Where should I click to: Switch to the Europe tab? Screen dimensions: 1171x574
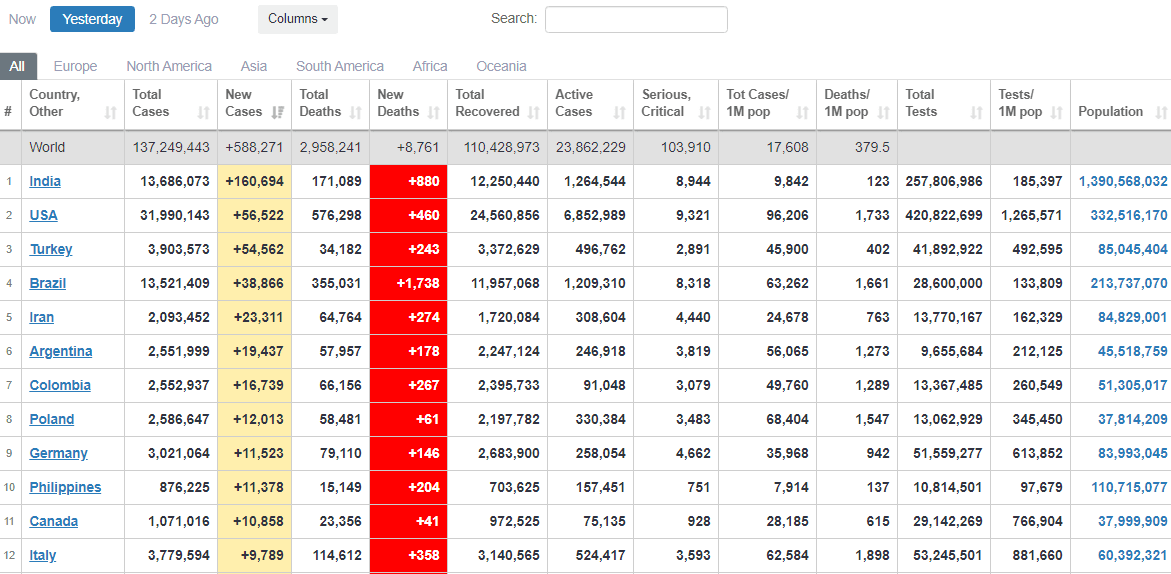[75, 66]
